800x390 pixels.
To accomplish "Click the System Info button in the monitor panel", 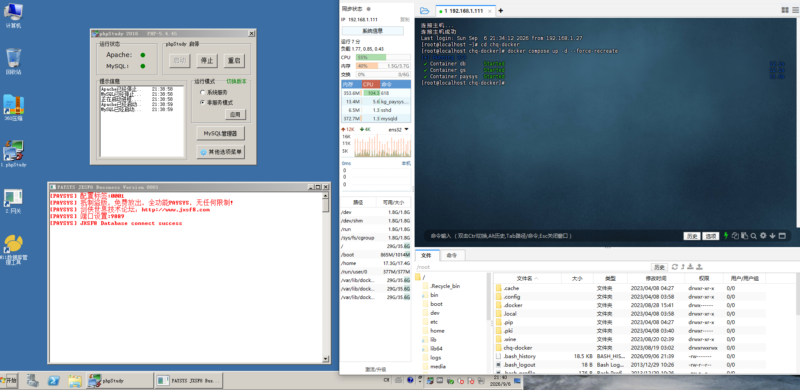I will (372, 31).
